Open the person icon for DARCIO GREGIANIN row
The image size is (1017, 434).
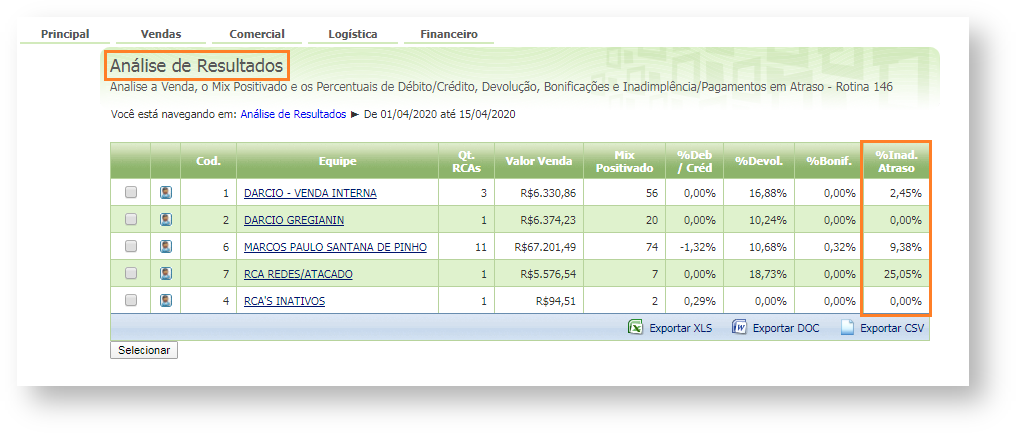point(166,220)
